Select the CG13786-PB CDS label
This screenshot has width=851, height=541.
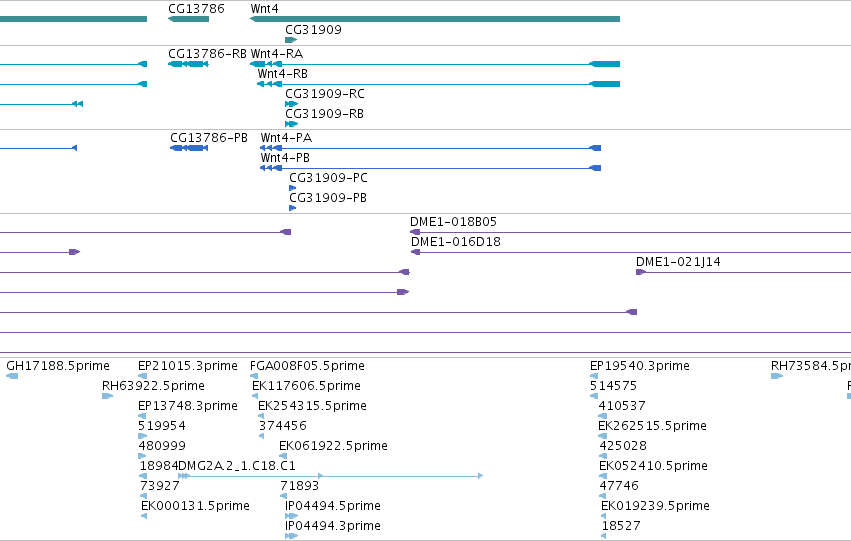point(209,138)
